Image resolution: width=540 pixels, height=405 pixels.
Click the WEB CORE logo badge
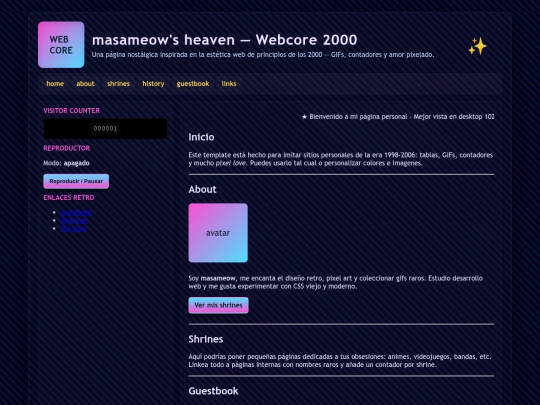click(x=61, y=45)
